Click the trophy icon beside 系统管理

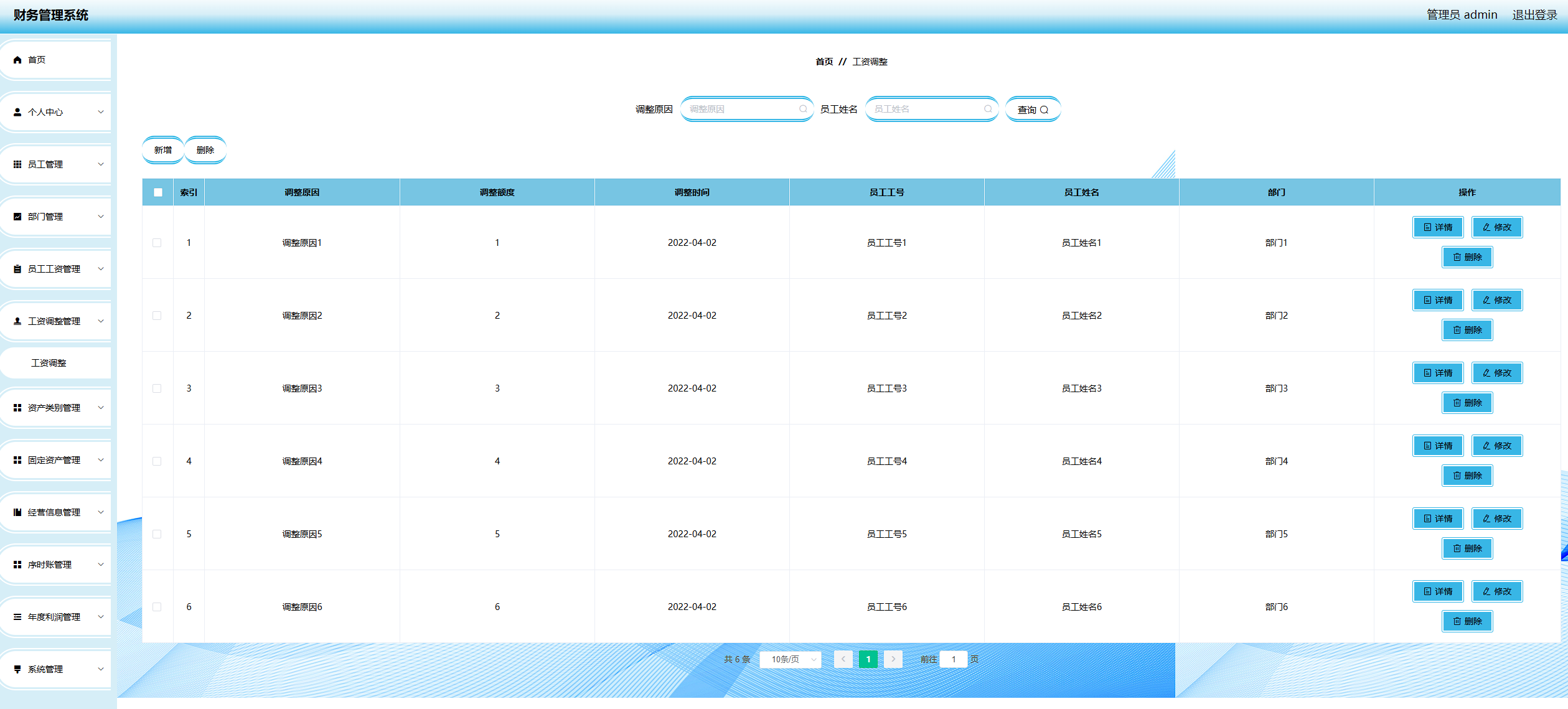(x=17, y=669)
